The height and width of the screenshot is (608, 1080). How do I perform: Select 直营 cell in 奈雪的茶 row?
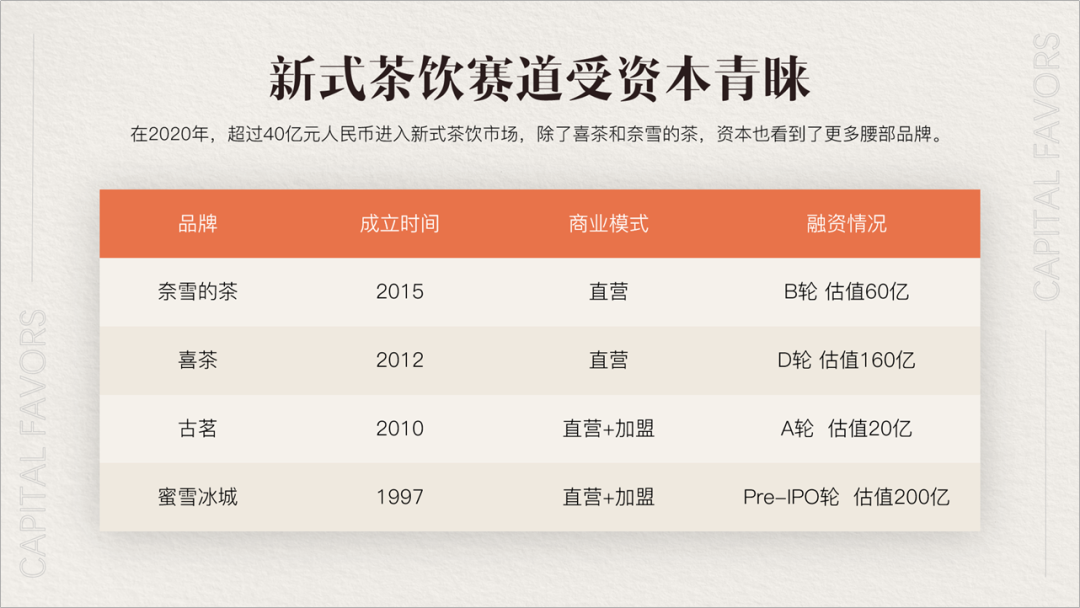[x=608, y=291]
